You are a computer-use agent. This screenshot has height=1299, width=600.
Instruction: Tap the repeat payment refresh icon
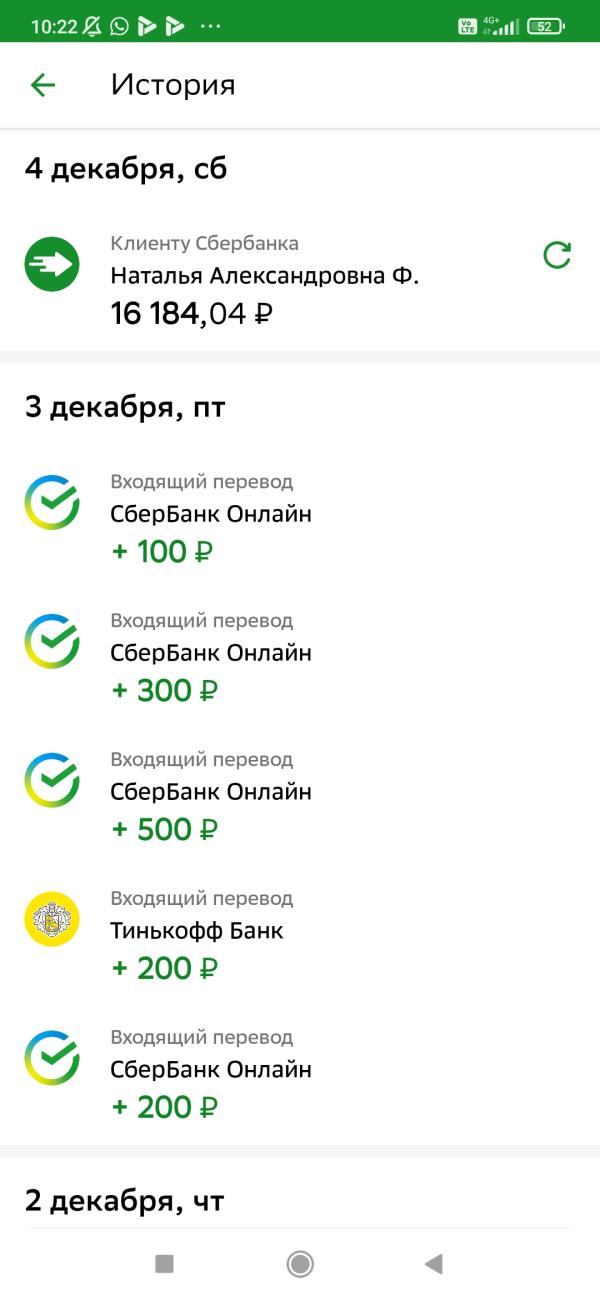click(557, 256)
